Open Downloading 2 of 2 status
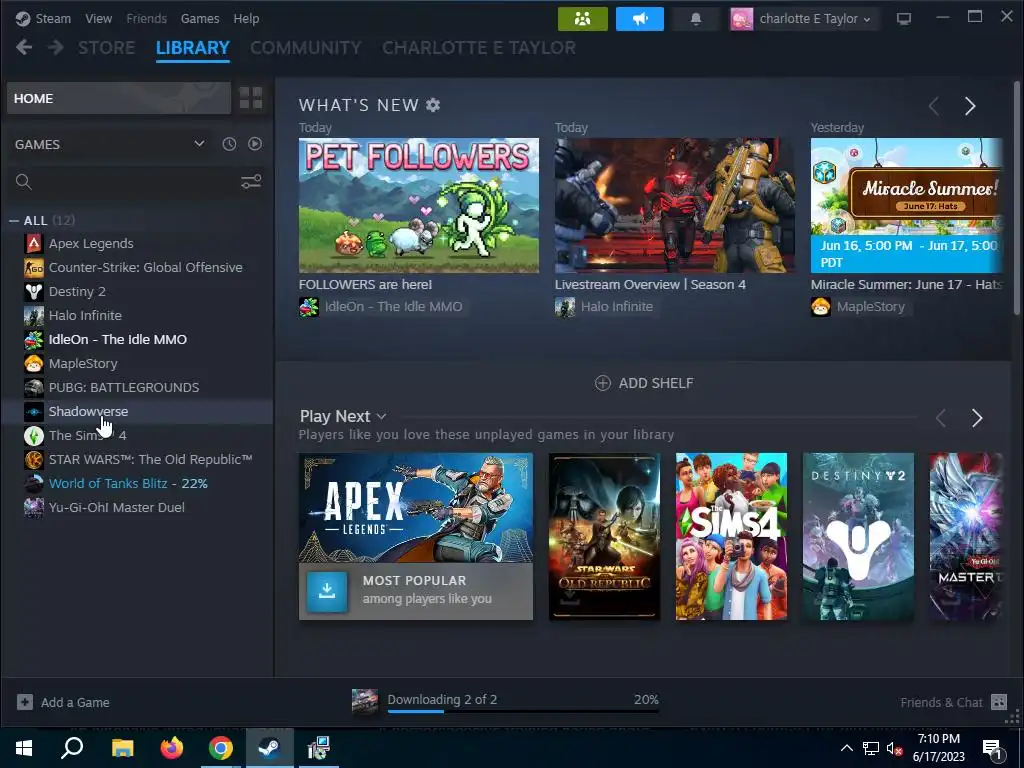Image resolution: width=1024 pixels, height=768 pixels. (442, 699)
